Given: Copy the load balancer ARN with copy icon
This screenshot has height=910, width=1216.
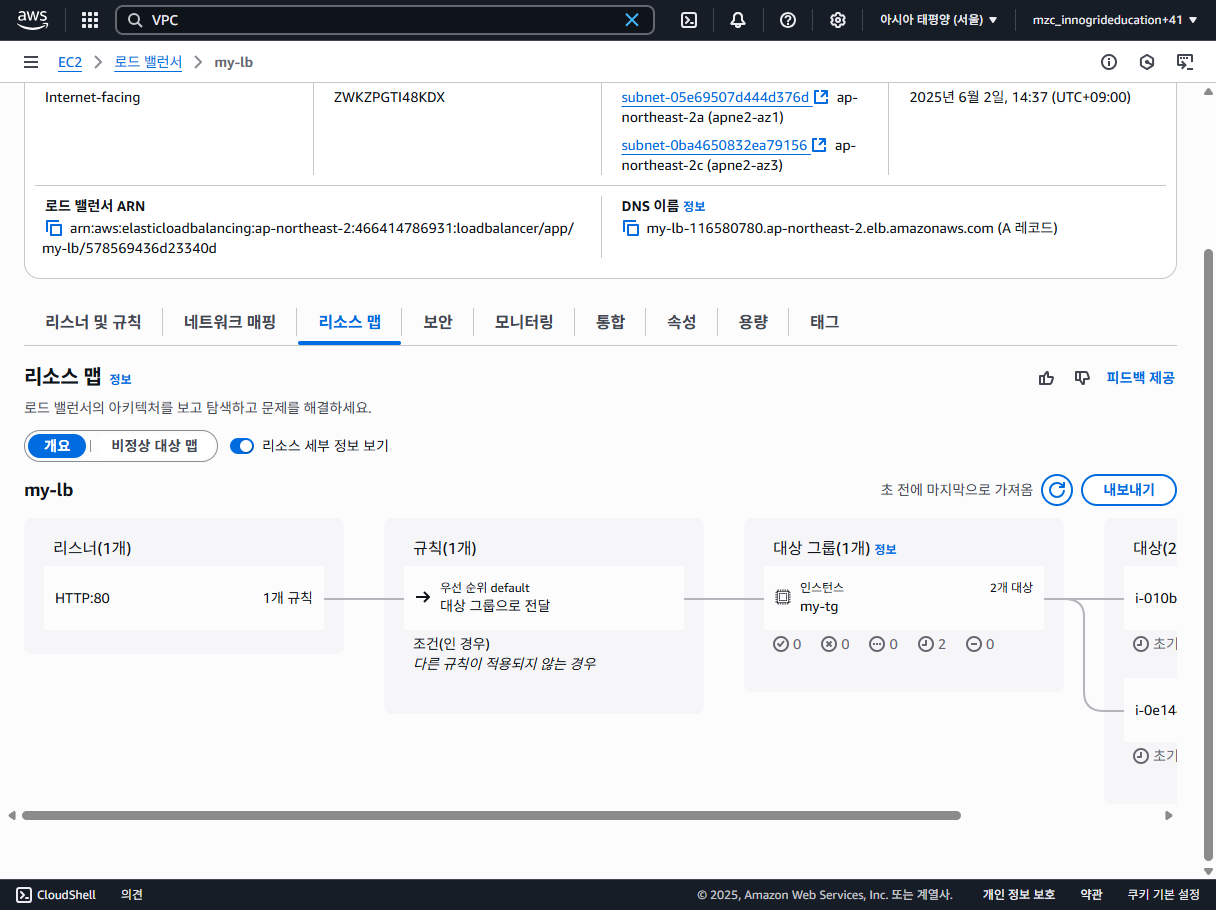Looking at the screenshot, I should [54, 228].
